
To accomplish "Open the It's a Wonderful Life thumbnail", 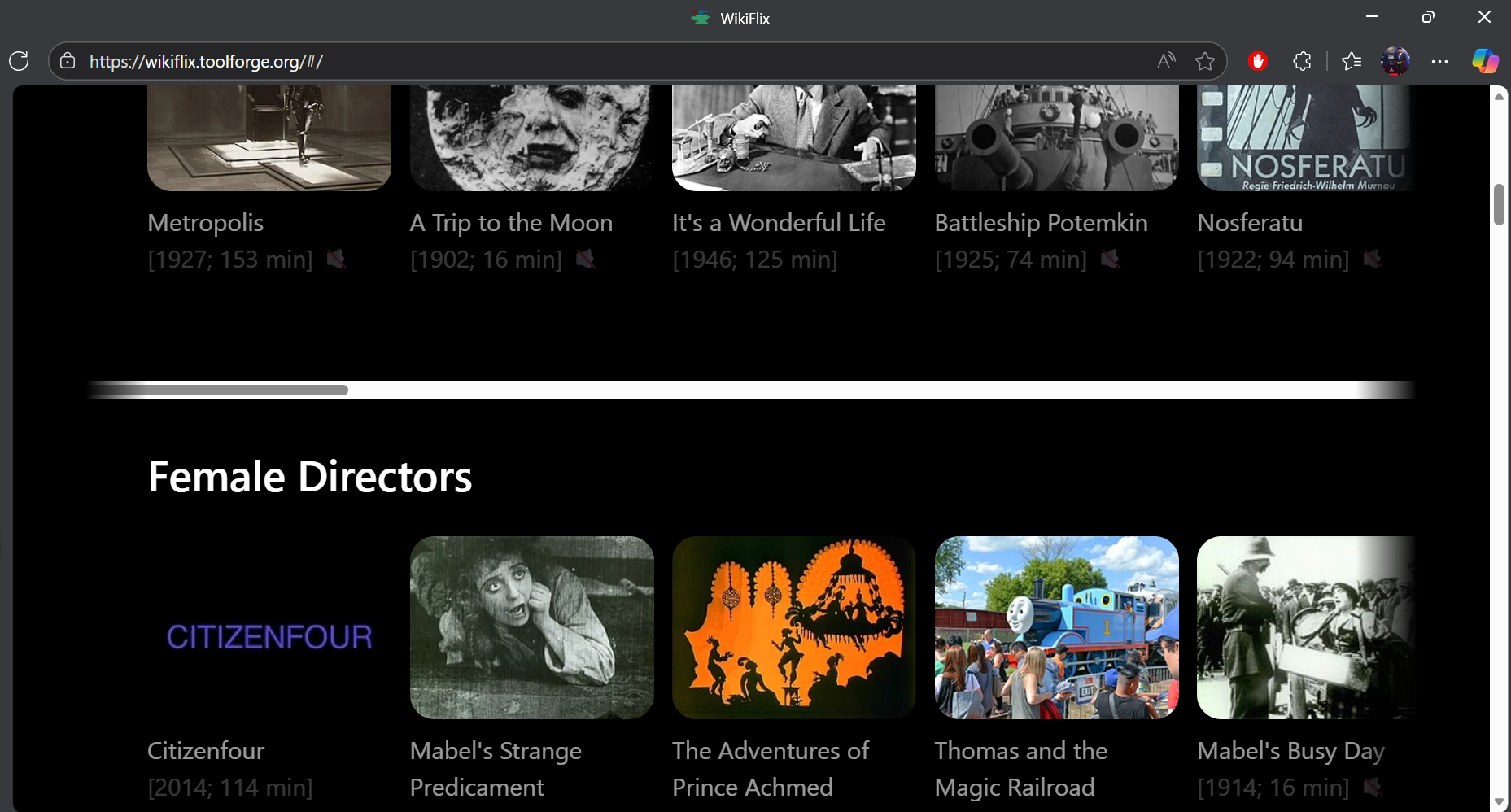I will pos(794,138).
